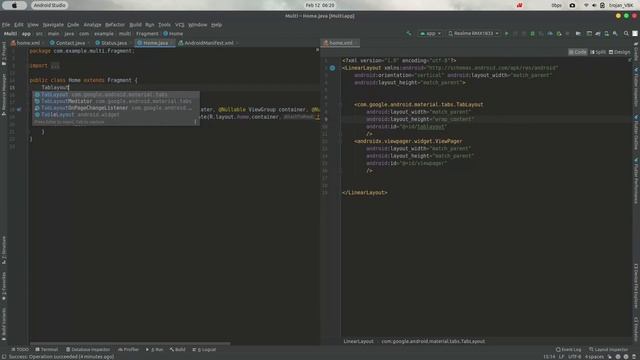Run the app with the green play icon
Image resolution: width=640 pixels, height=360 pixels.
click(507, 33)
